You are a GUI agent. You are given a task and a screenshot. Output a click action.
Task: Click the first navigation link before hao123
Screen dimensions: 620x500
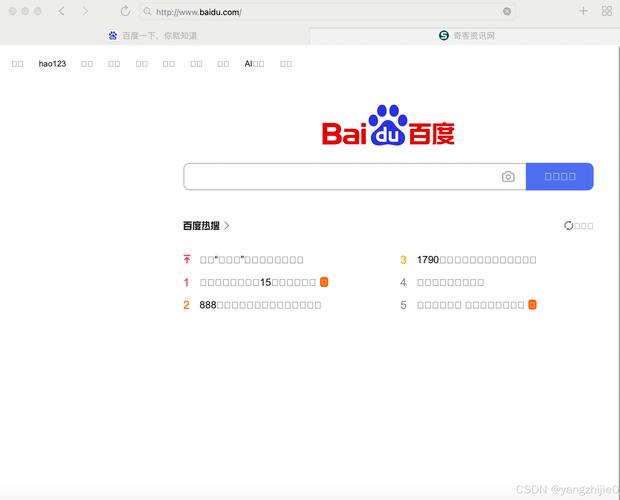tap(17, 64)
